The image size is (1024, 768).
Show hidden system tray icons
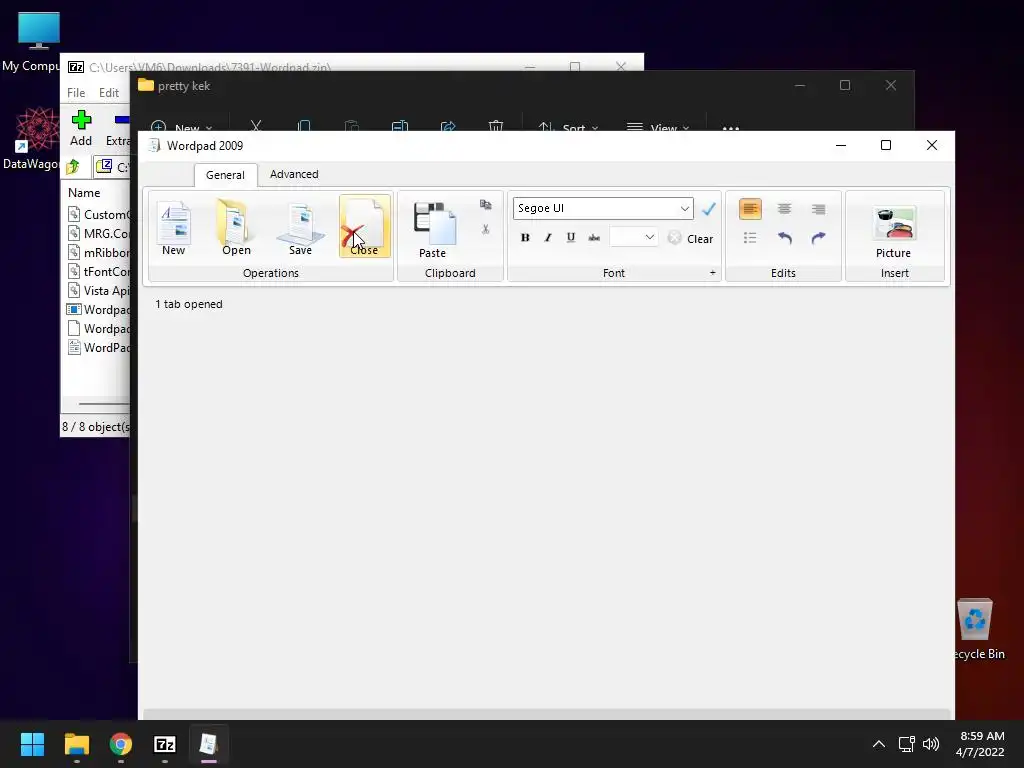pyautogui.click(x=879, y=744)
